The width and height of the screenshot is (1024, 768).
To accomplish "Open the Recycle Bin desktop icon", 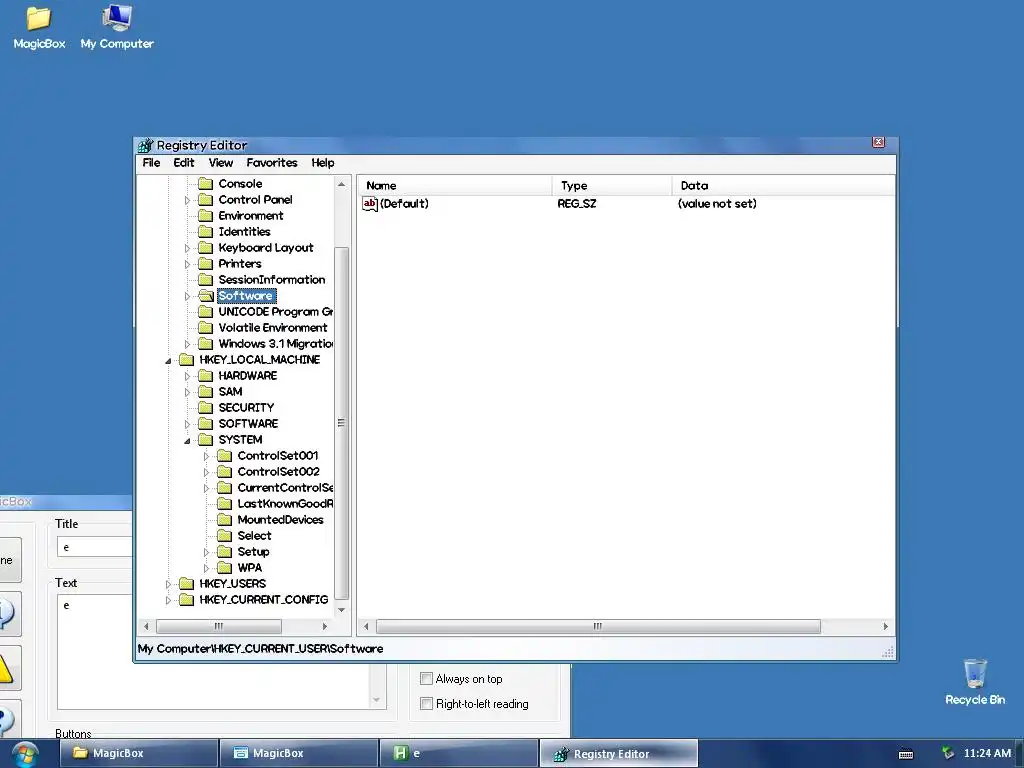I will tap(975, 673).
